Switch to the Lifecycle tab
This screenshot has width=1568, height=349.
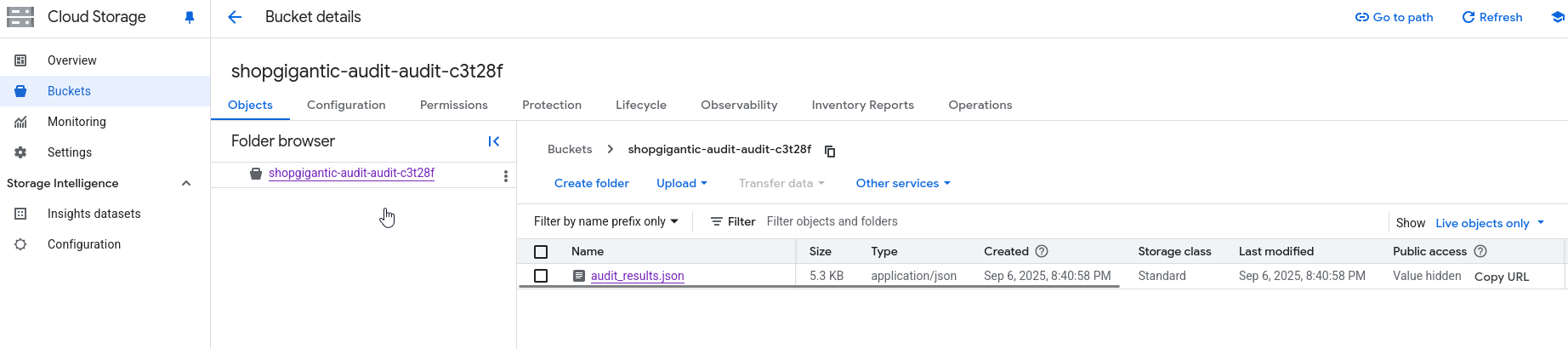pyautogui.click(x=641, y=105)
